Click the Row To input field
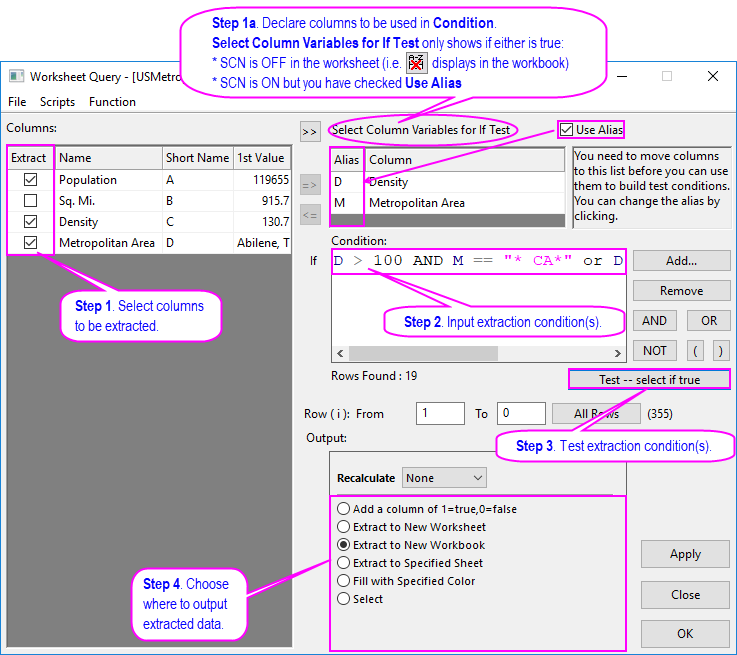The width and height of the screenshot is (737, 655). point(521,413)
